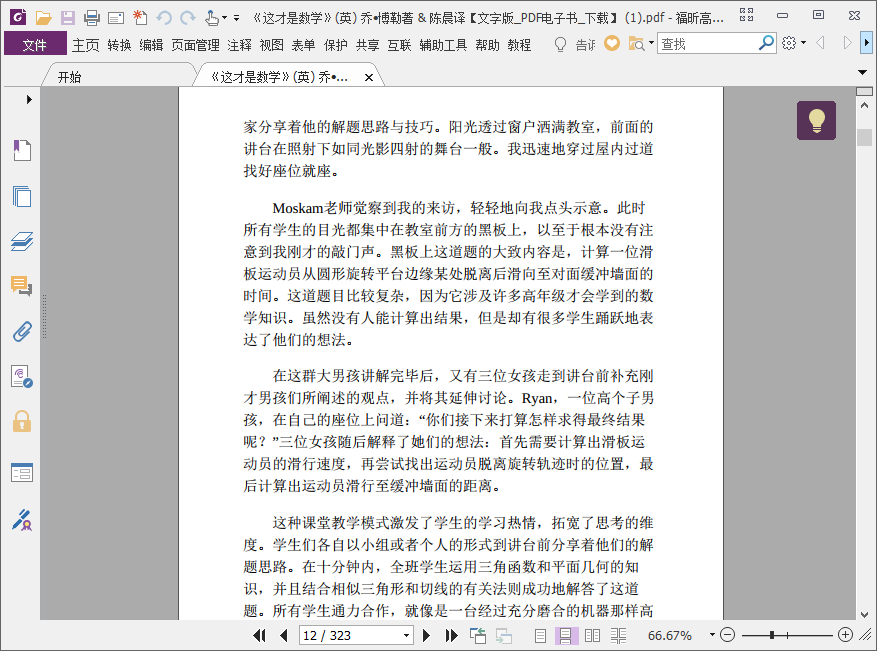The height and width of the screenshot is (651, 877).
Task: Click the Foxit application logo icon
Action: click(x=17, y=17)
